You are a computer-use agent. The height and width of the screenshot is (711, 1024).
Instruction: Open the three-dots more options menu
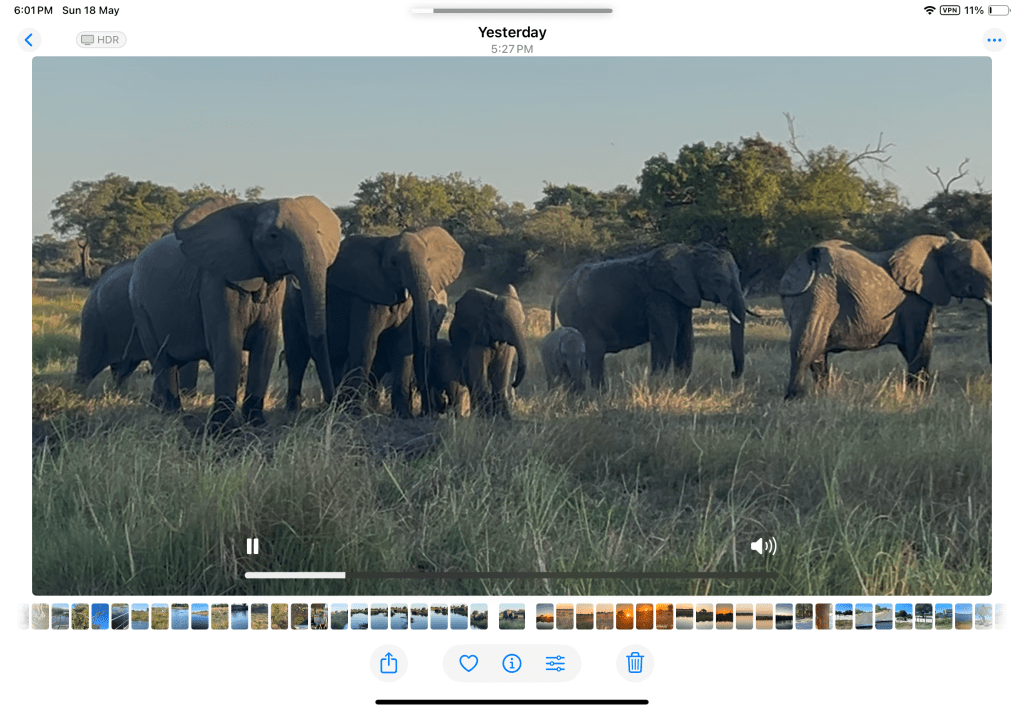(993, 40)
